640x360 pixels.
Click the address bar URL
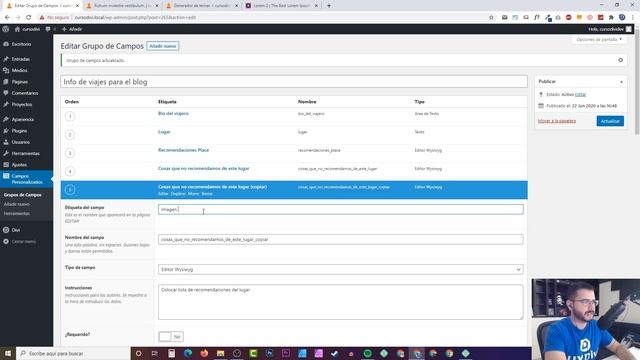point(136,18)
